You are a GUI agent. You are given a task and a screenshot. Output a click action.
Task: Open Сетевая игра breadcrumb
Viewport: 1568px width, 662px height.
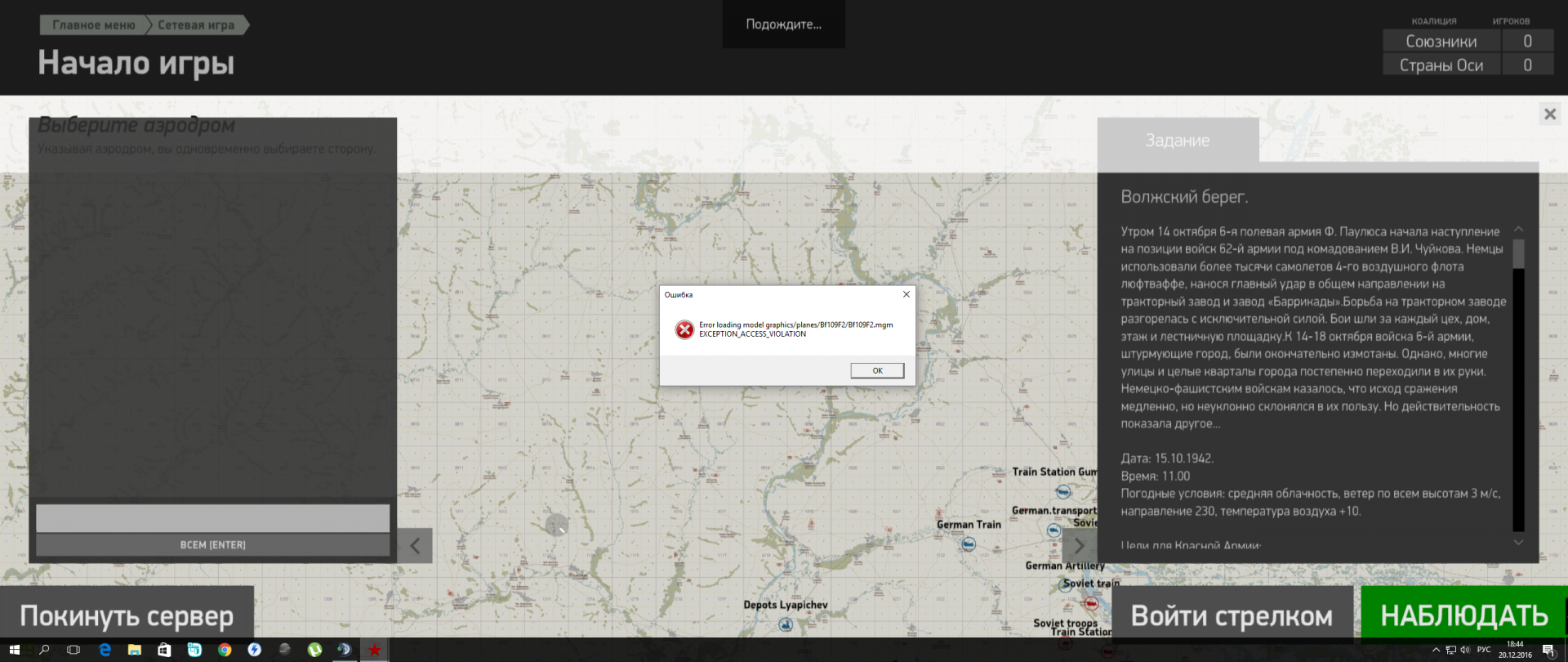coord(196,25)
